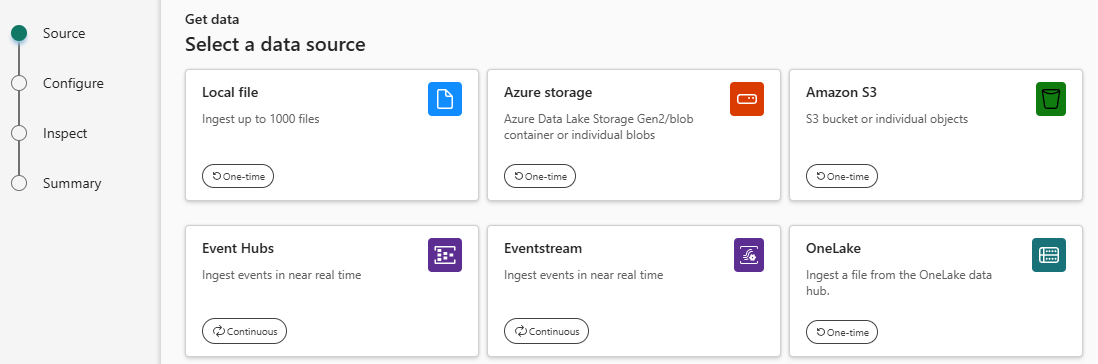Click the red Azure storage icon
Screen dimensions: 1098x364
(x=746, y=99)
